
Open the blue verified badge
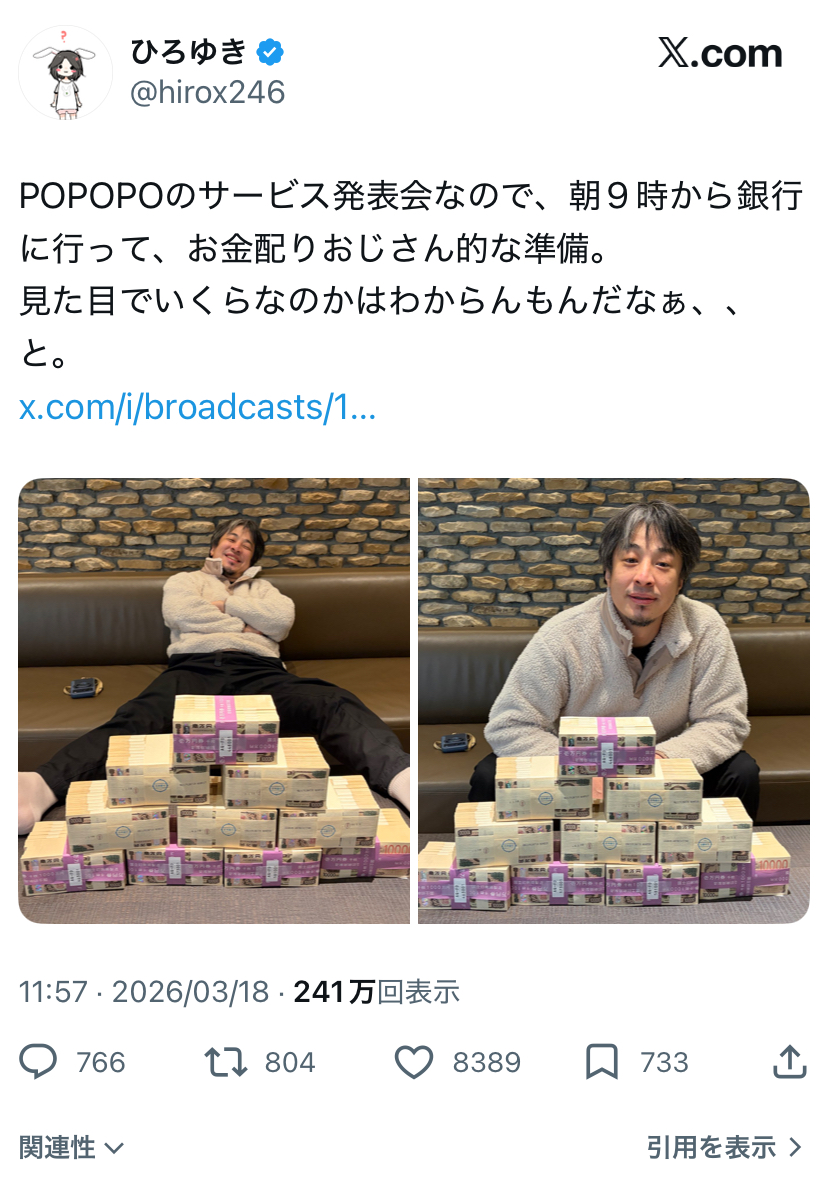pyautogui.click(x=270, y=52)
